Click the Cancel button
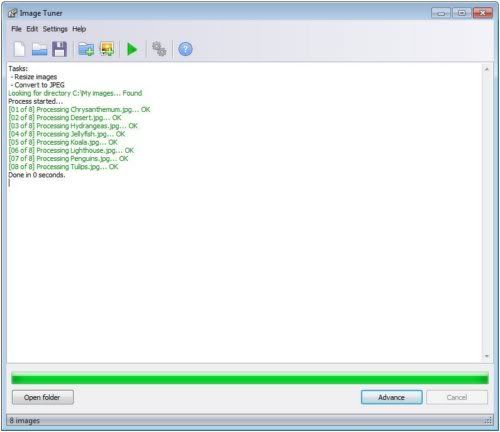 [457, 397]
